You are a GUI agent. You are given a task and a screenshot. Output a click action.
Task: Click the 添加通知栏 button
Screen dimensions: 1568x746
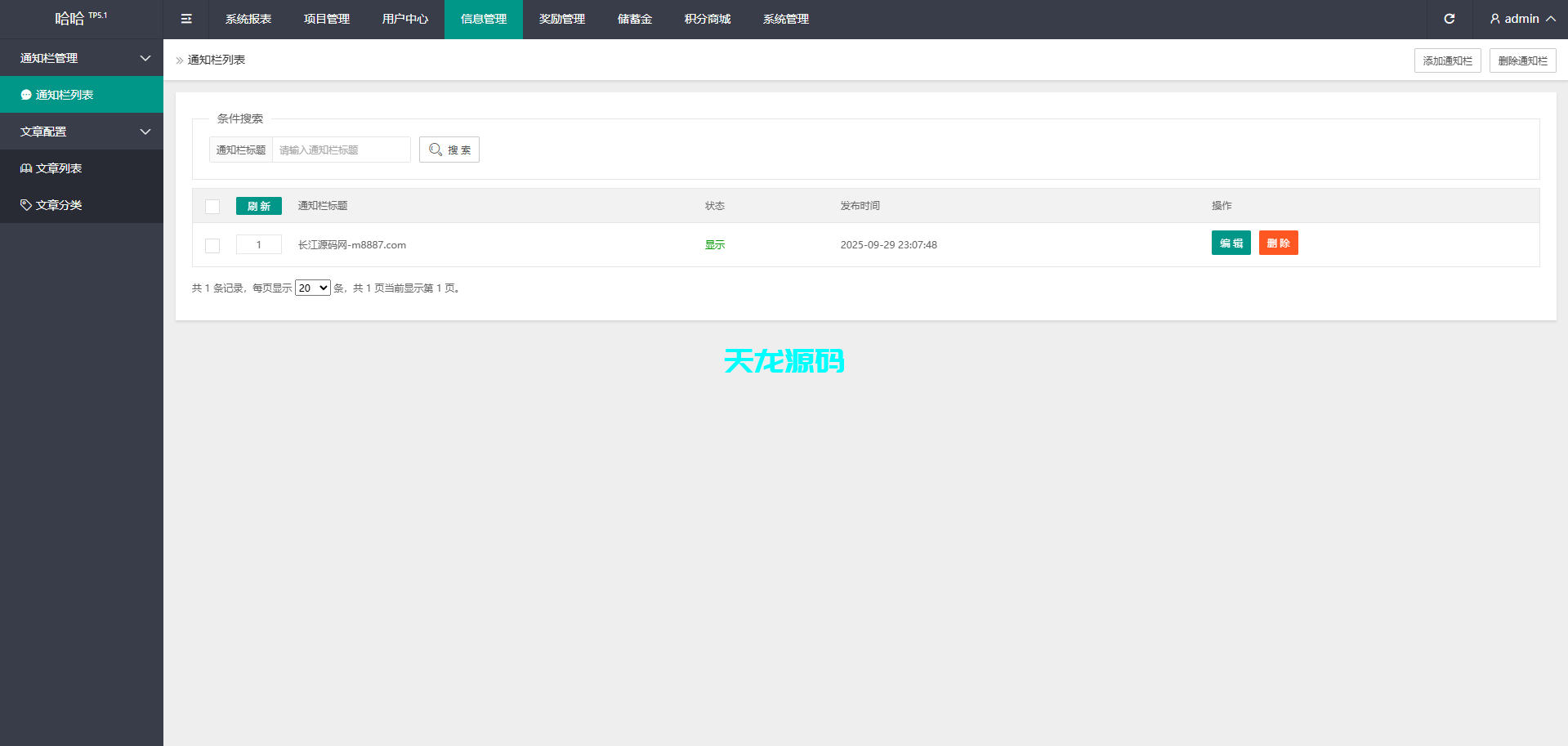[x=1447, y=60]
